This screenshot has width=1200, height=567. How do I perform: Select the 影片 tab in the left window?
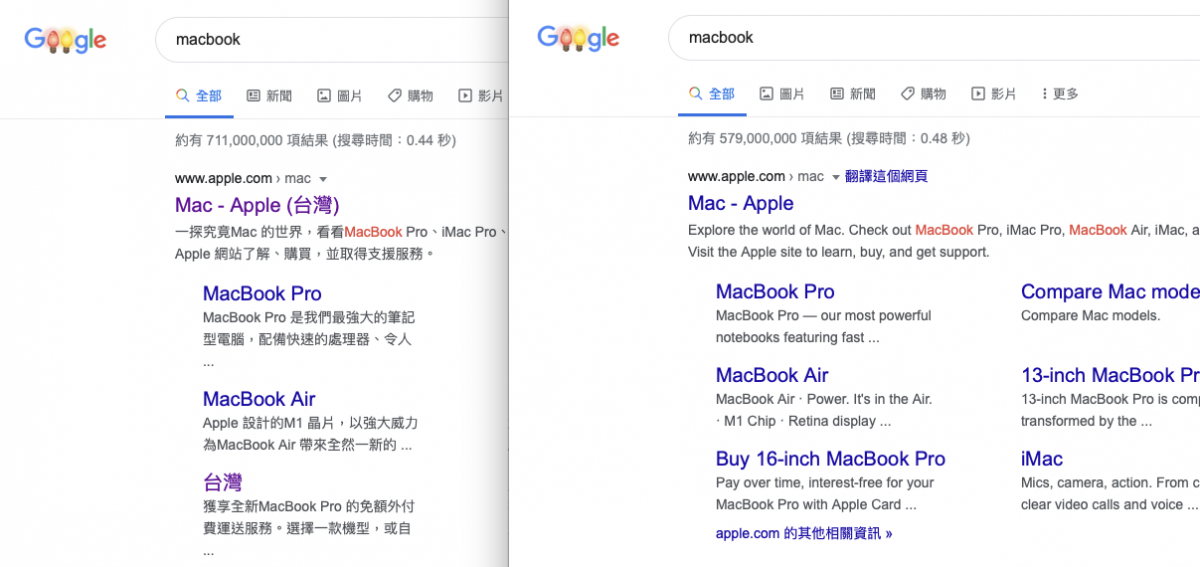(x=480, y=96)
